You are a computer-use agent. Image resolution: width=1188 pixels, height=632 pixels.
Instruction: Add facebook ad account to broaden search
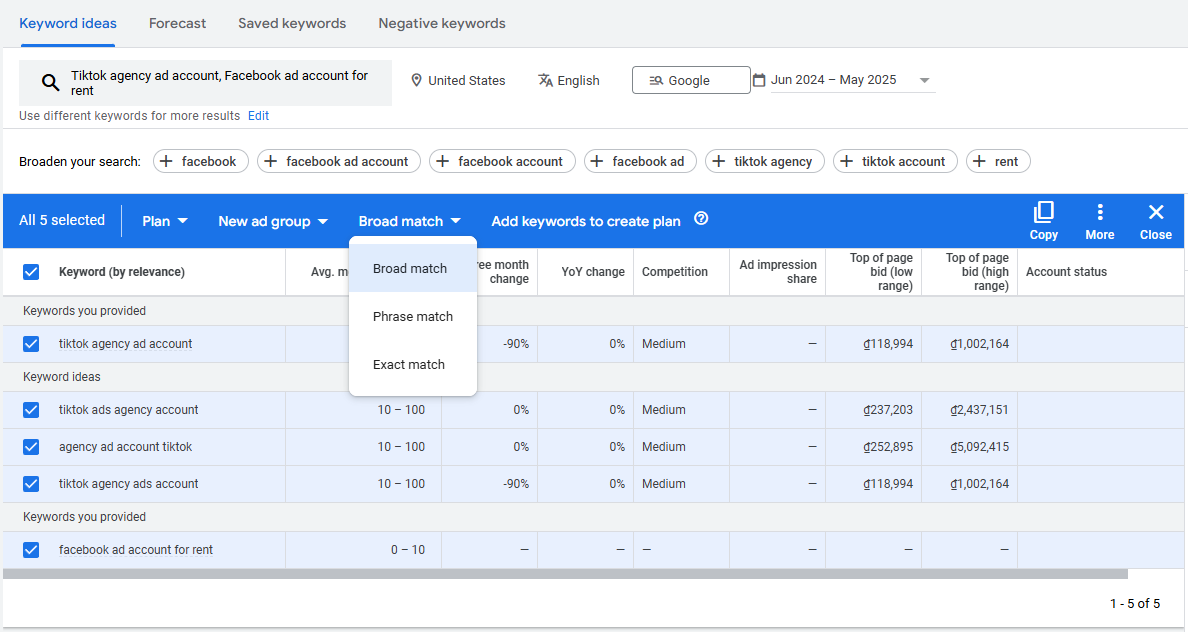(x=339, y=161)
